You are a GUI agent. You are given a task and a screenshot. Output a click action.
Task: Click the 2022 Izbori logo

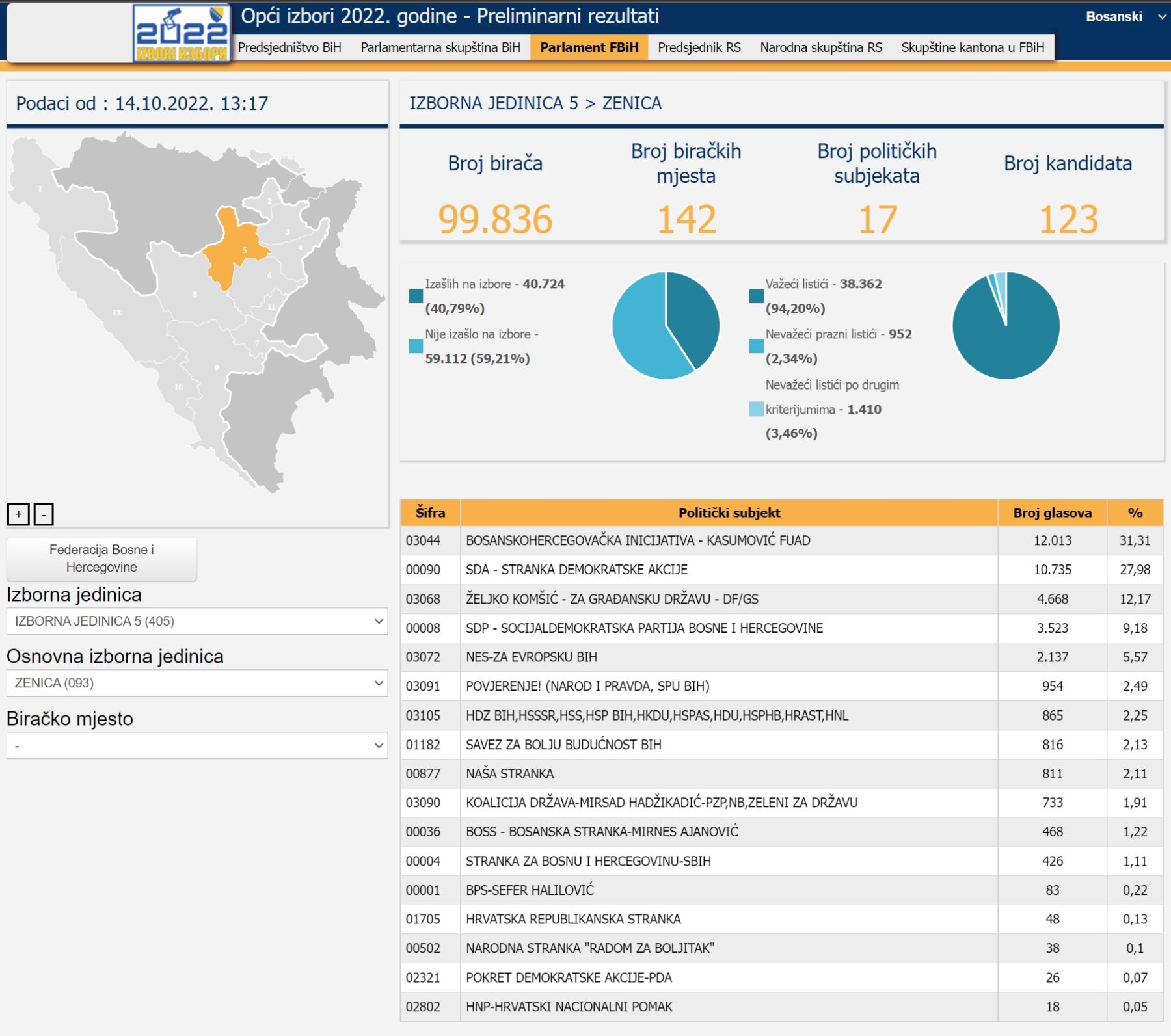[182, 33]
